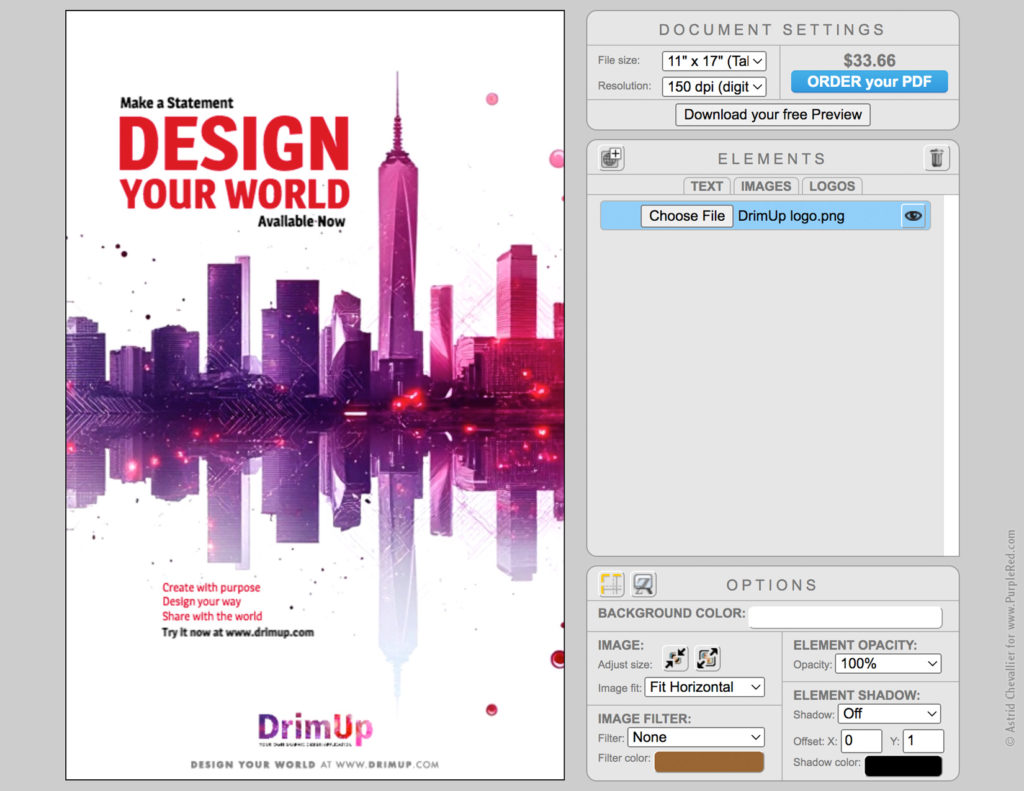
Task: Switch to the LOGOS tab
Action: point(832,186)
